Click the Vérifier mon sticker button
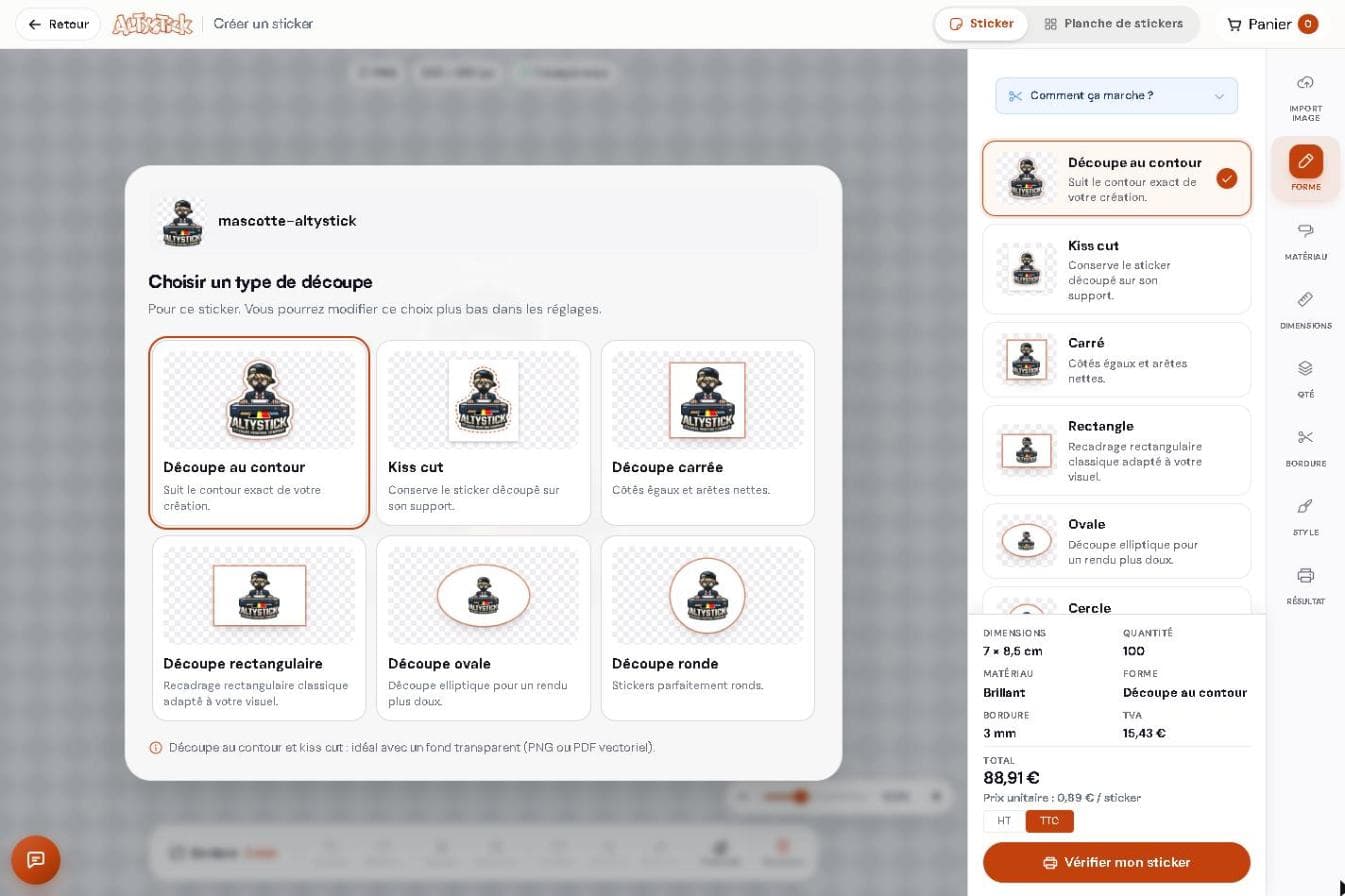This screenshot has width=1345, height=896. click(x=1116, y=862)
